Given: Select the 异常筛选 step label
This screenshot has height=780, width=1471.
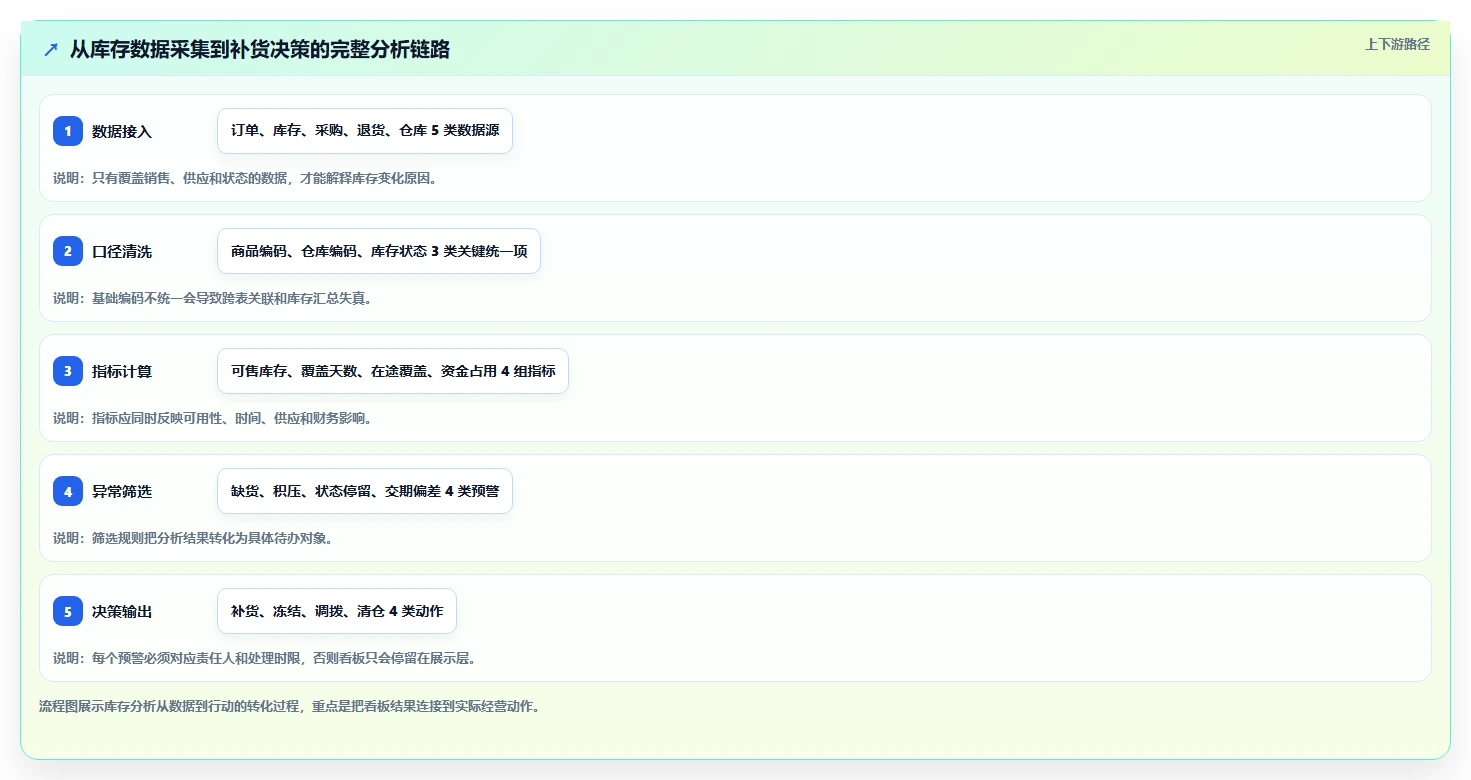Looking at the screenshot, I should [x=122, y=491].
